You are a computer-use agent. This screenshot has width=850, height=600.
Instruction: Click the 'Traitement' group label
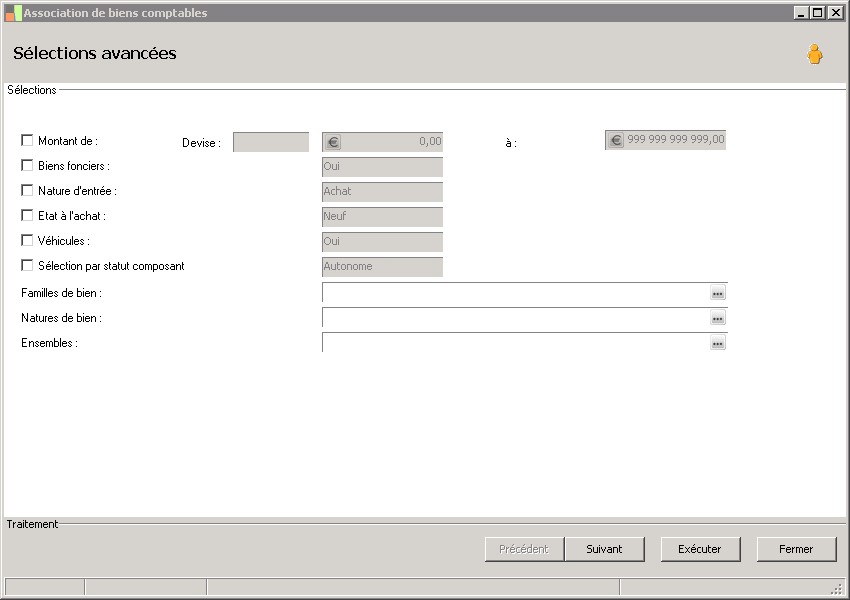[x=33, y=524]
